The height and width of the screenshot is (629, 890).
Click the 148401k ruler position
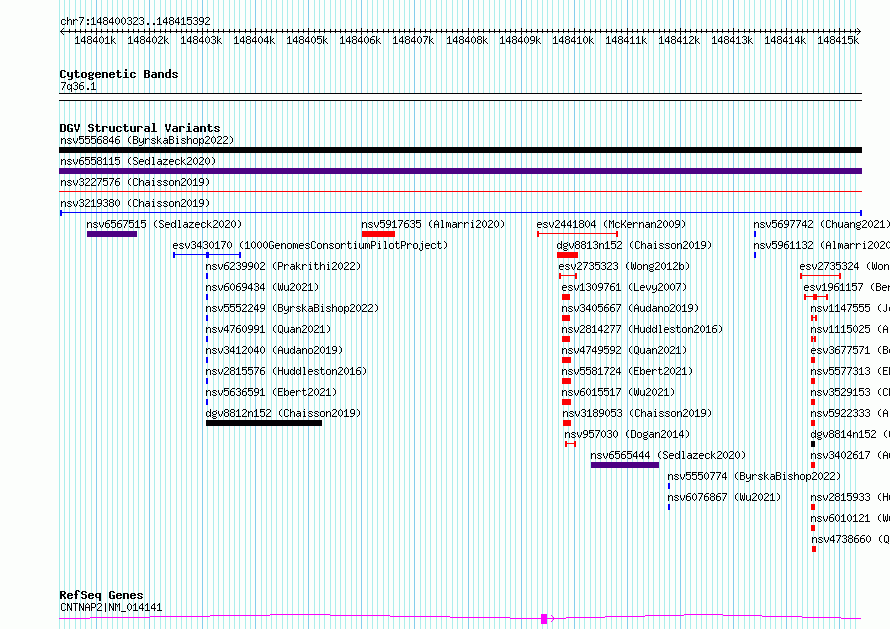(95, 40)
